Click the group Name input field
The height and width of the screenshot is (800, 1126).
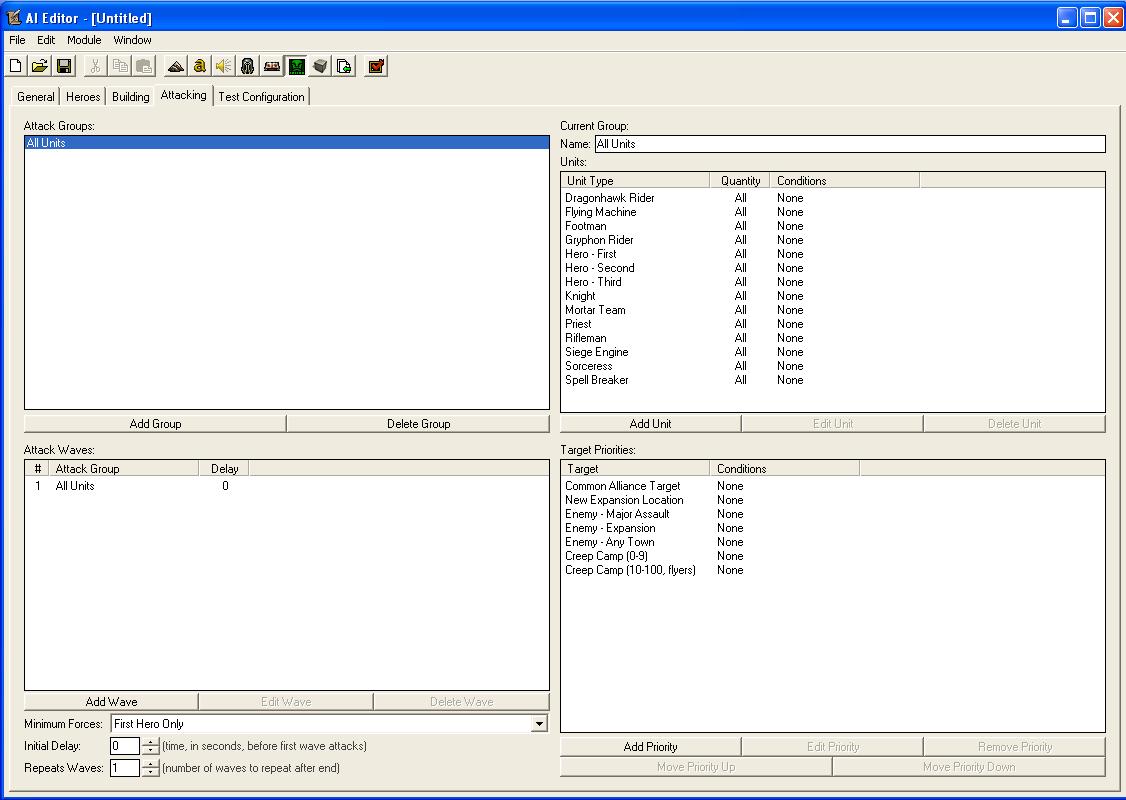(x=850, y=144)
